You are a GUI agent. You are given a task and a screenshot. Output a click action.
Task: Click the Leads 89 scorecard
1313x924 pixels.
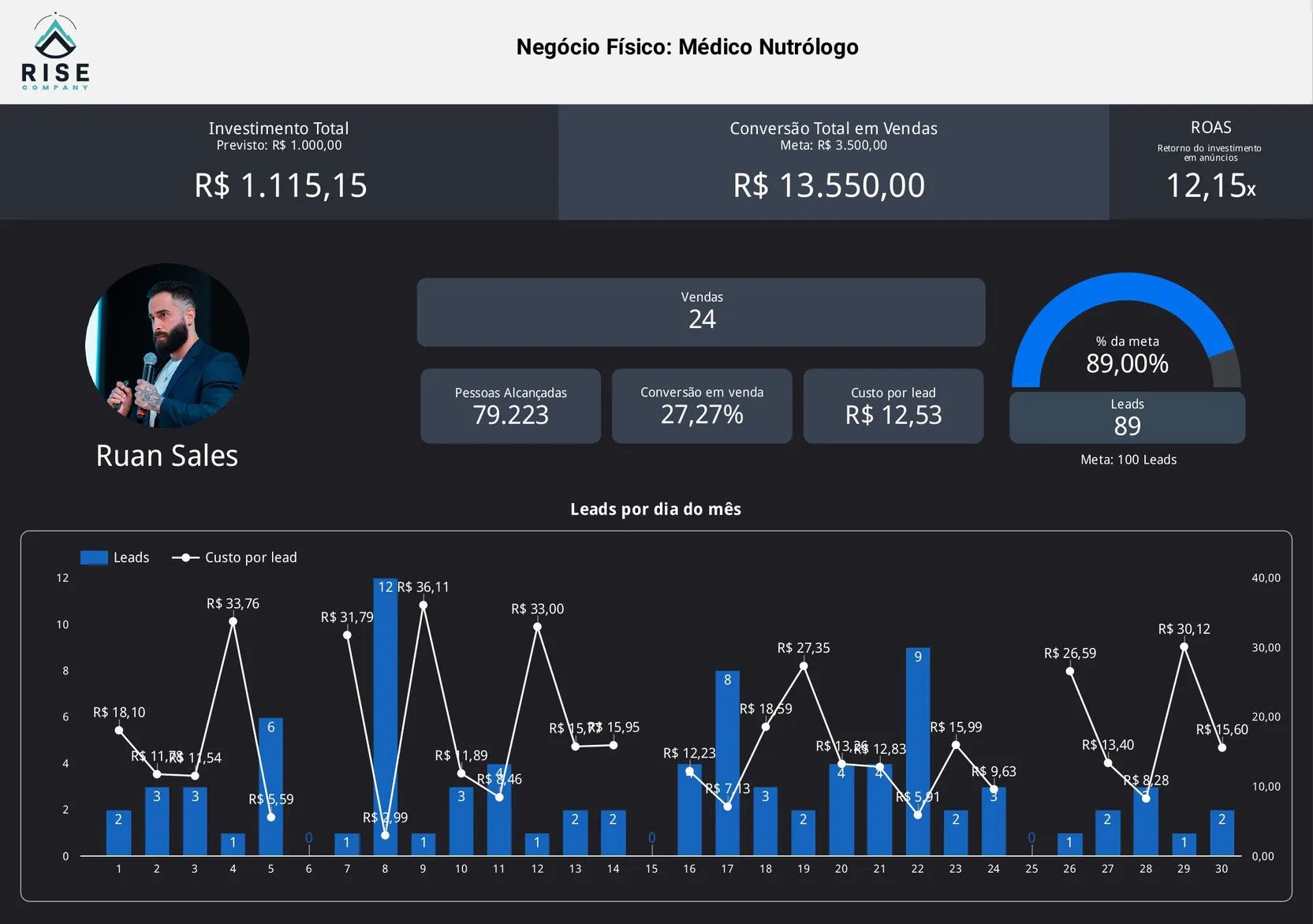pos(1127,418)
